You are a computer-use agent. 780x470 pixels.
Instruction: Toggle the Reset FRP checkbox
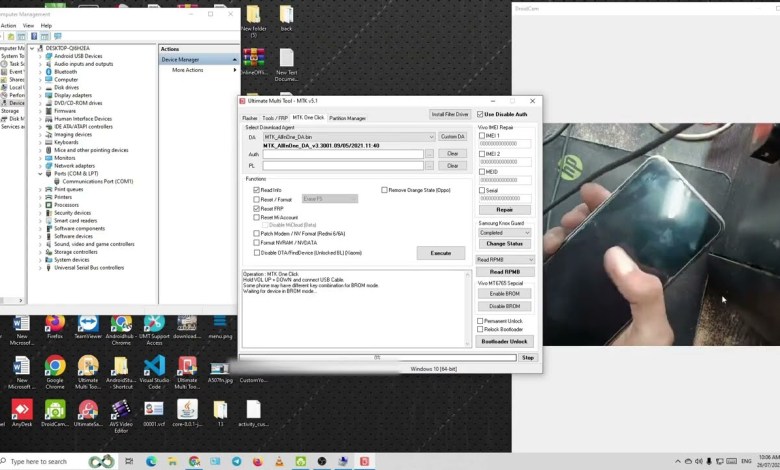(257, 209)
